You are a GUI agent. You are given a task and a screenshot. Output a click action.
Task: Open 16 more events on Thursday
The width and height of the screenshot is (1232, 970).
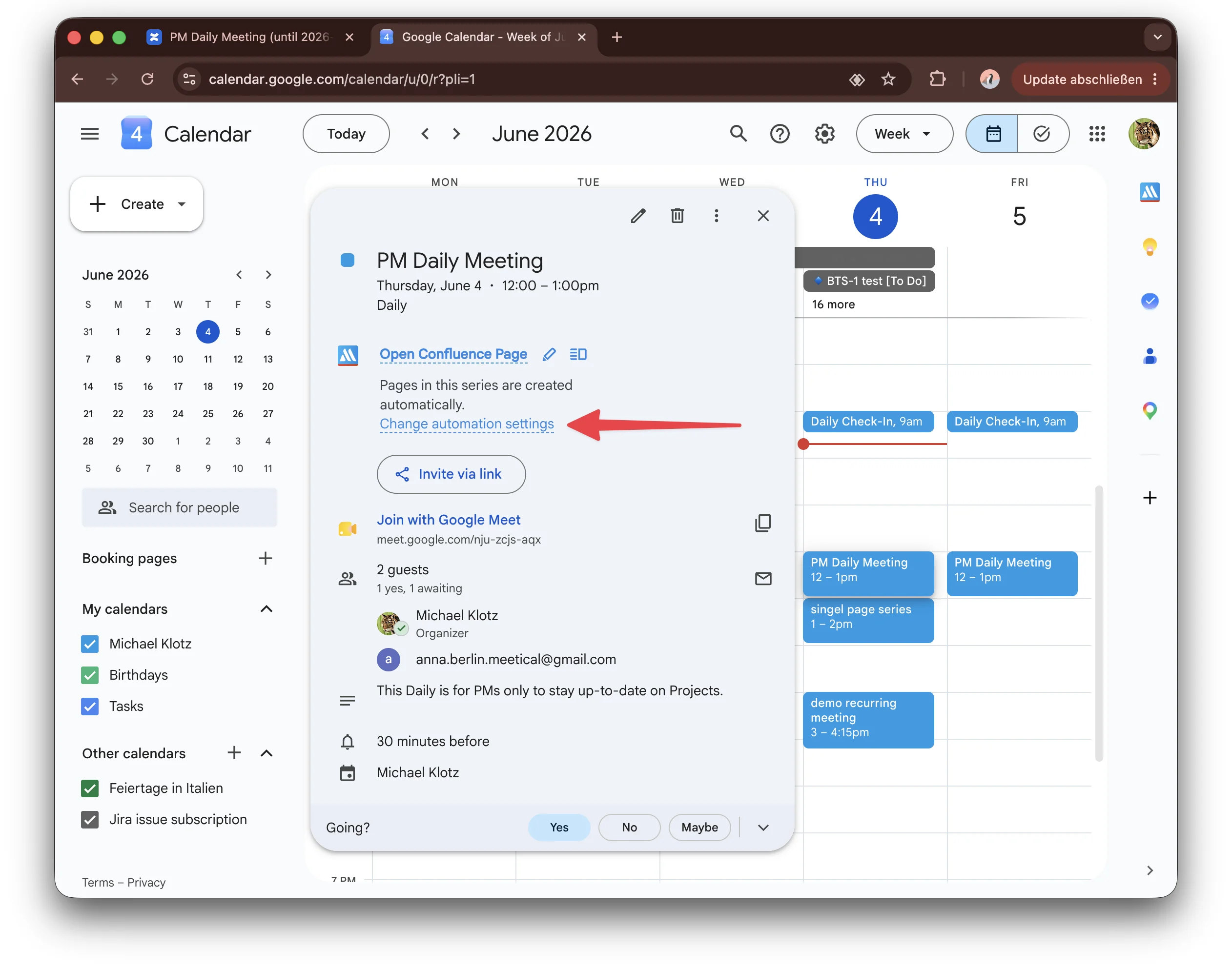click(x=833, y=304)
